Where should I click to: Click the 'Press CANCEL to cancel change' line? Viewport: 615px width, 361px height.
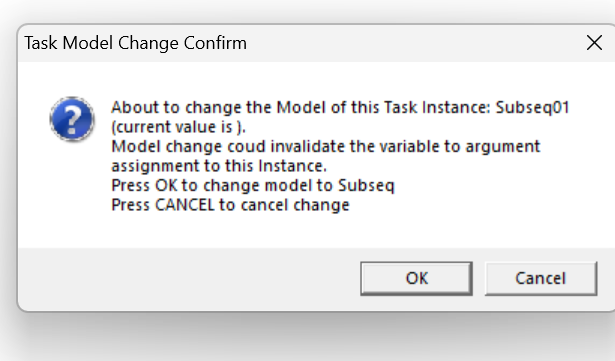tap(230, 205)
